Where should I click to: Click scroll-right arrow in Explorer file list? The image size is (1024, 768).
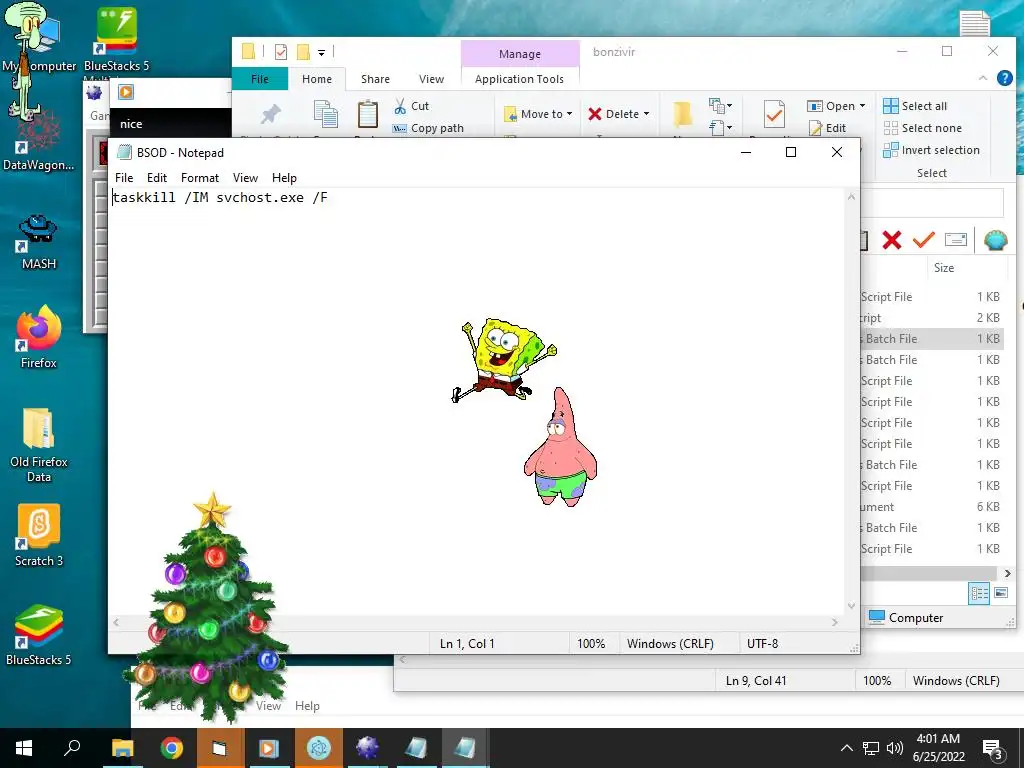tap(1008, 573)
